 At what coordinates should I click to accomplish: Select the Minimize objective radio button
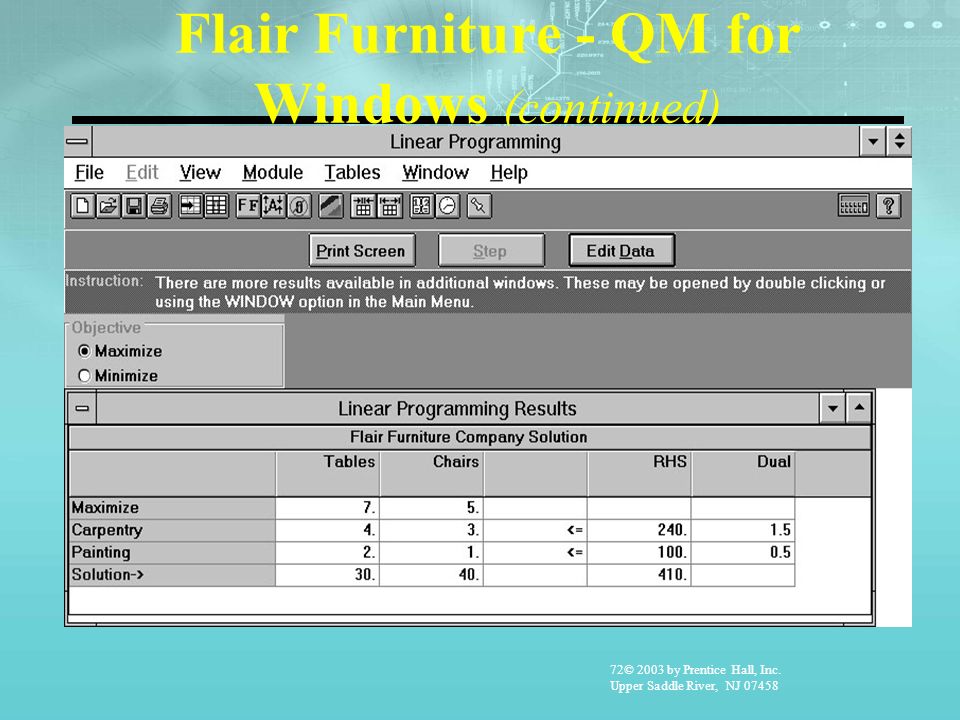(84, 375)
